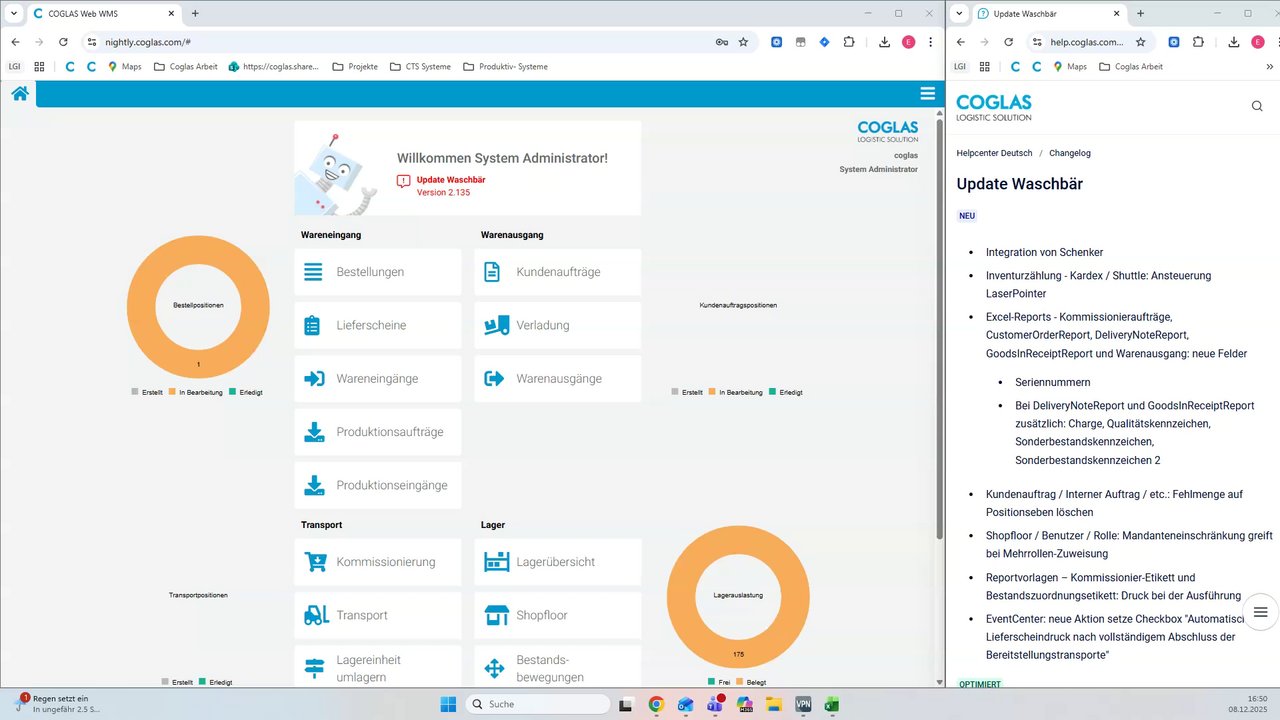Open new tab in Helpcenter window
Screen dimensions: 1280x720
pos(1140,14)
